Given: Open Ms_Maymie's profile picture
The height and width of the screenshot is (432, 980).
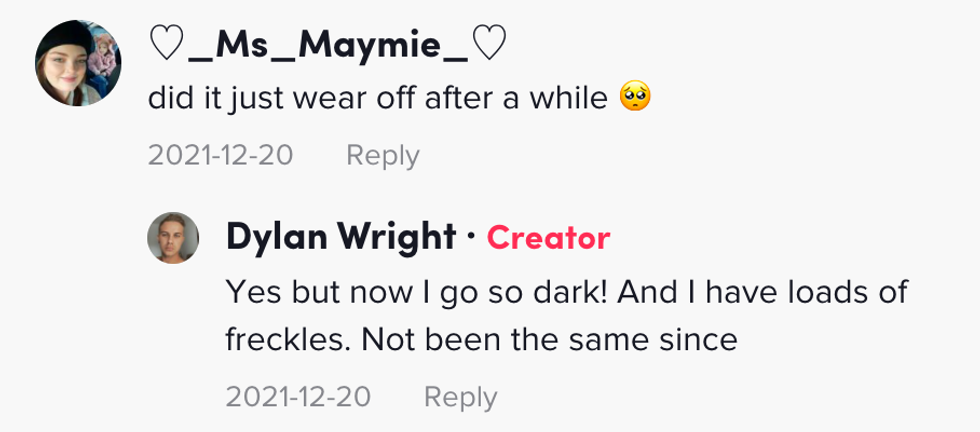Looking at the screenshot, I should coord(79,62).
